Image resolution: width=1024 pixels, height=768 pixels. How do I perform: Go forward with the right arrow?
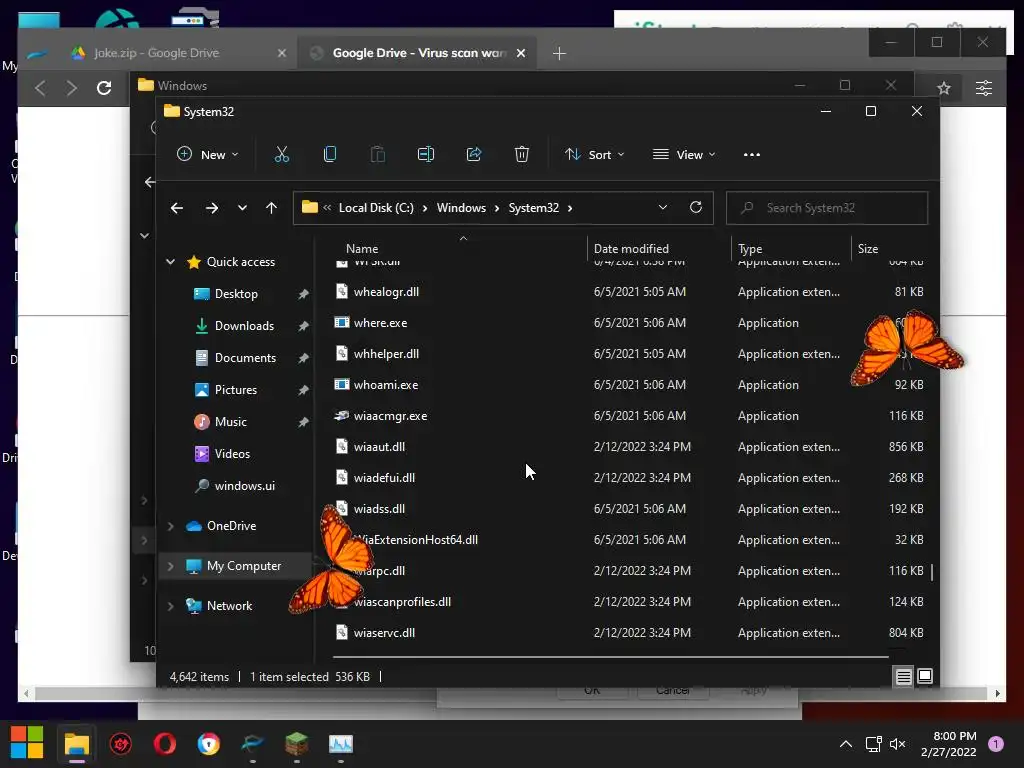click(x=212, y=208)
